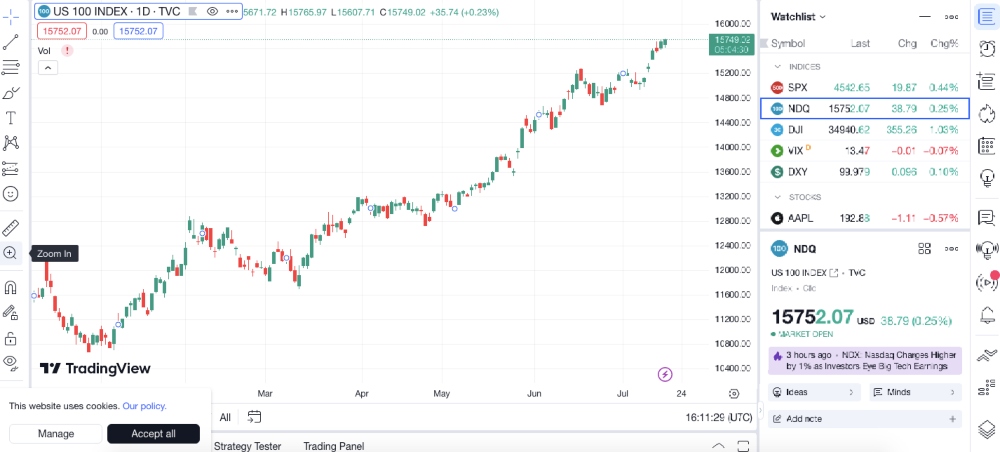Select VIX in the watchlist
The height and width of the screenshot is (452, 1000).
(865, 151)
